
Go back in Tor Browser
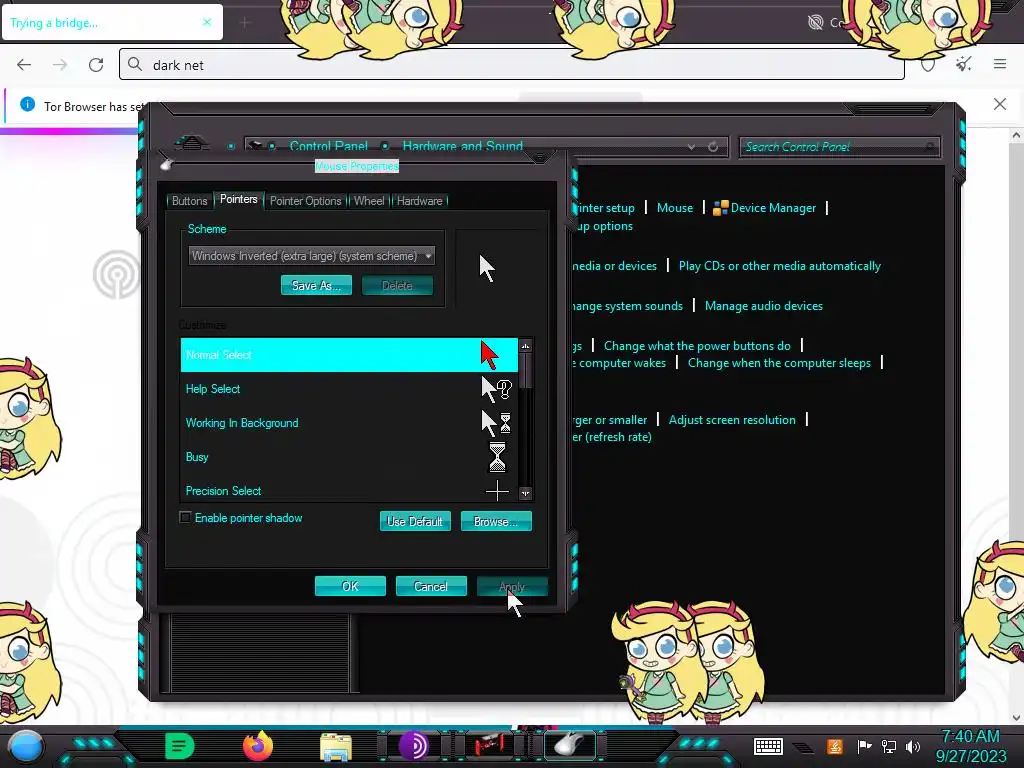24,65
